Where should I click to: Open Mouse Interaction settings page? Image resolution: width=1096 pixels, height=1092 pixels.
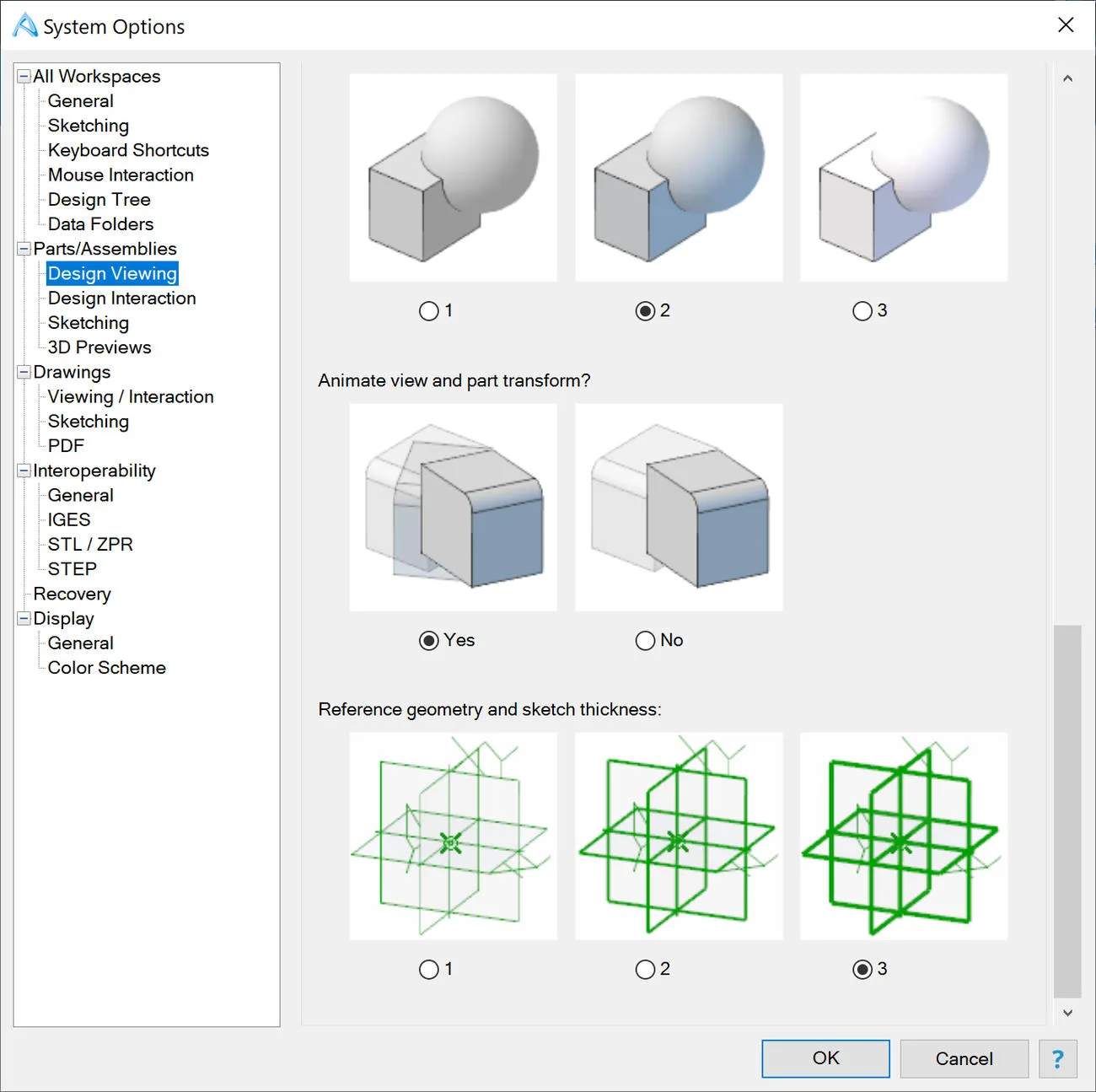pos(121,175)
